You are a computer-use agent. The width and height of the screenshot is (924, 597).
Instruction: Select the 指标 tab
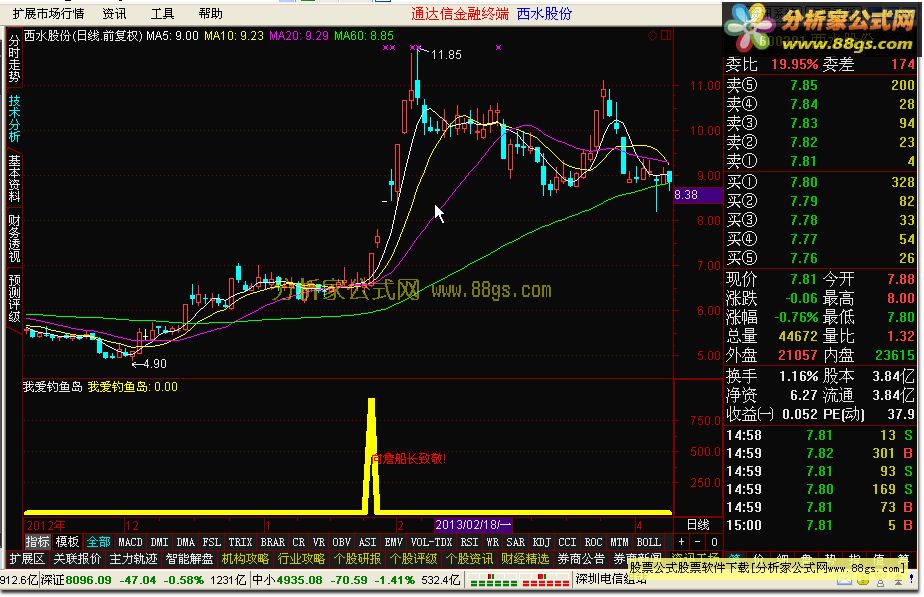pos(37,542)
